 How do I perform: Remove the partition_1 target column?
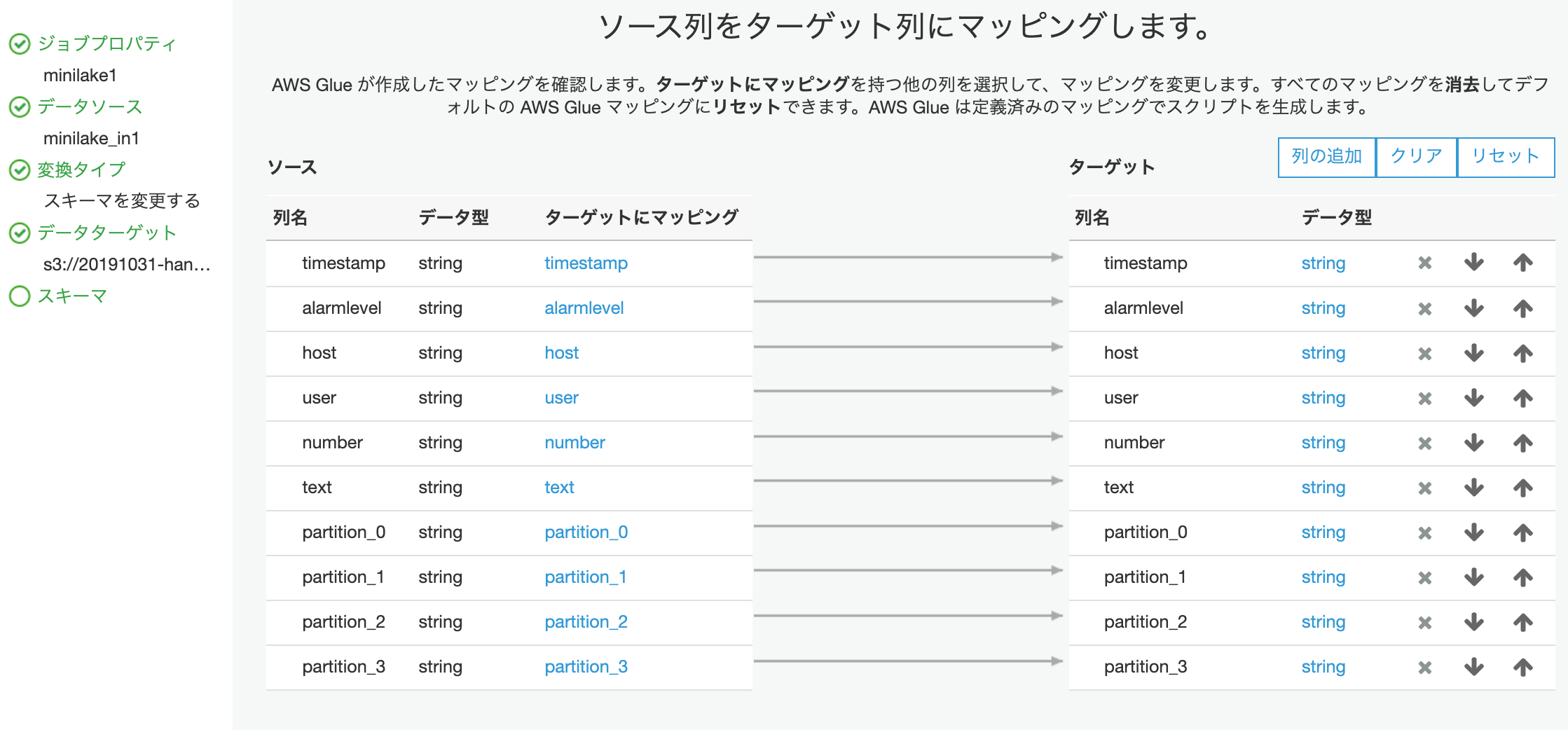(1424, 577)
